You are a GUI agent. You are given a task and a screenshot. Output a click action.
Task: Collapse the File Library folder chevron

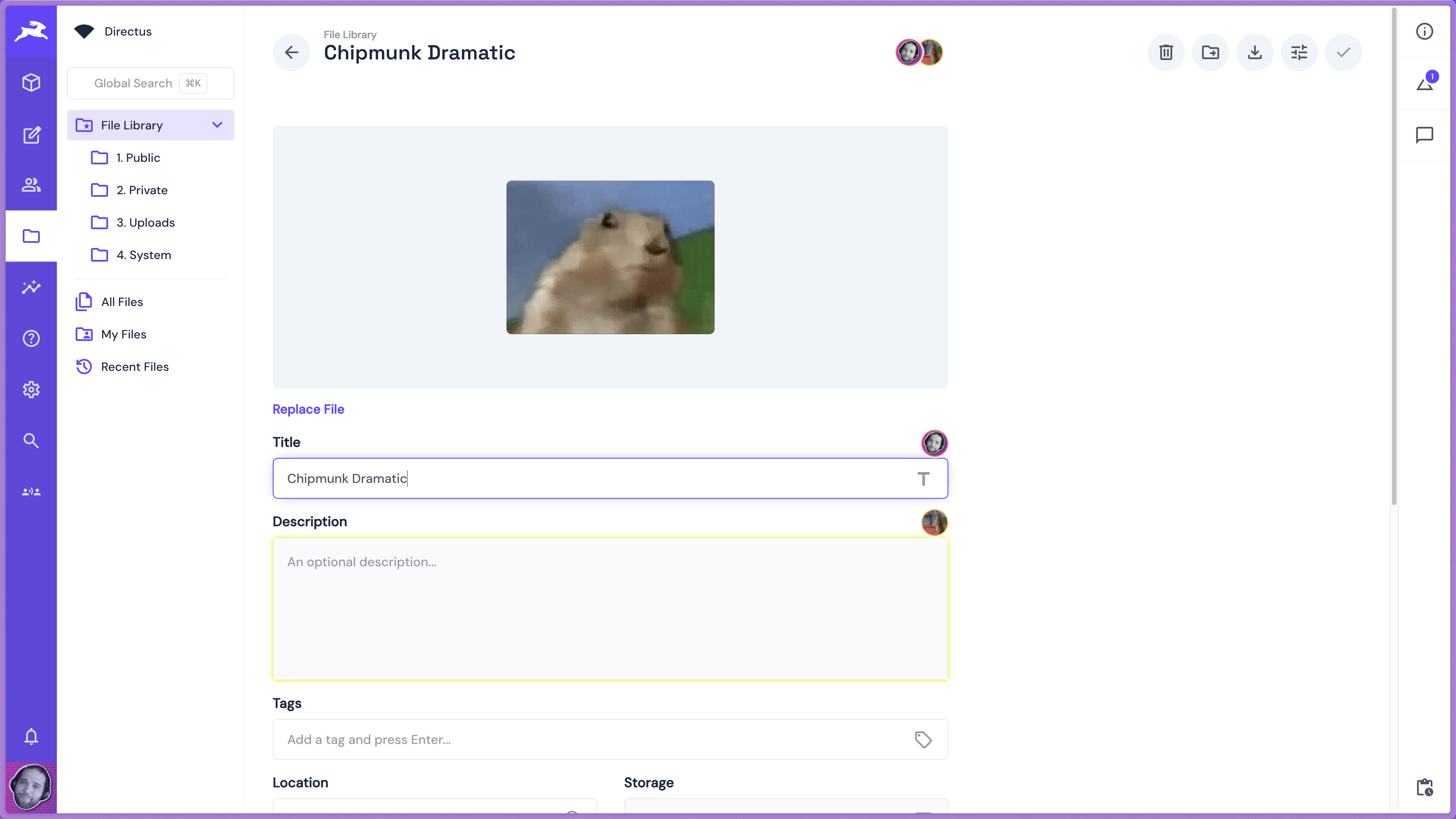coord(217,125)
